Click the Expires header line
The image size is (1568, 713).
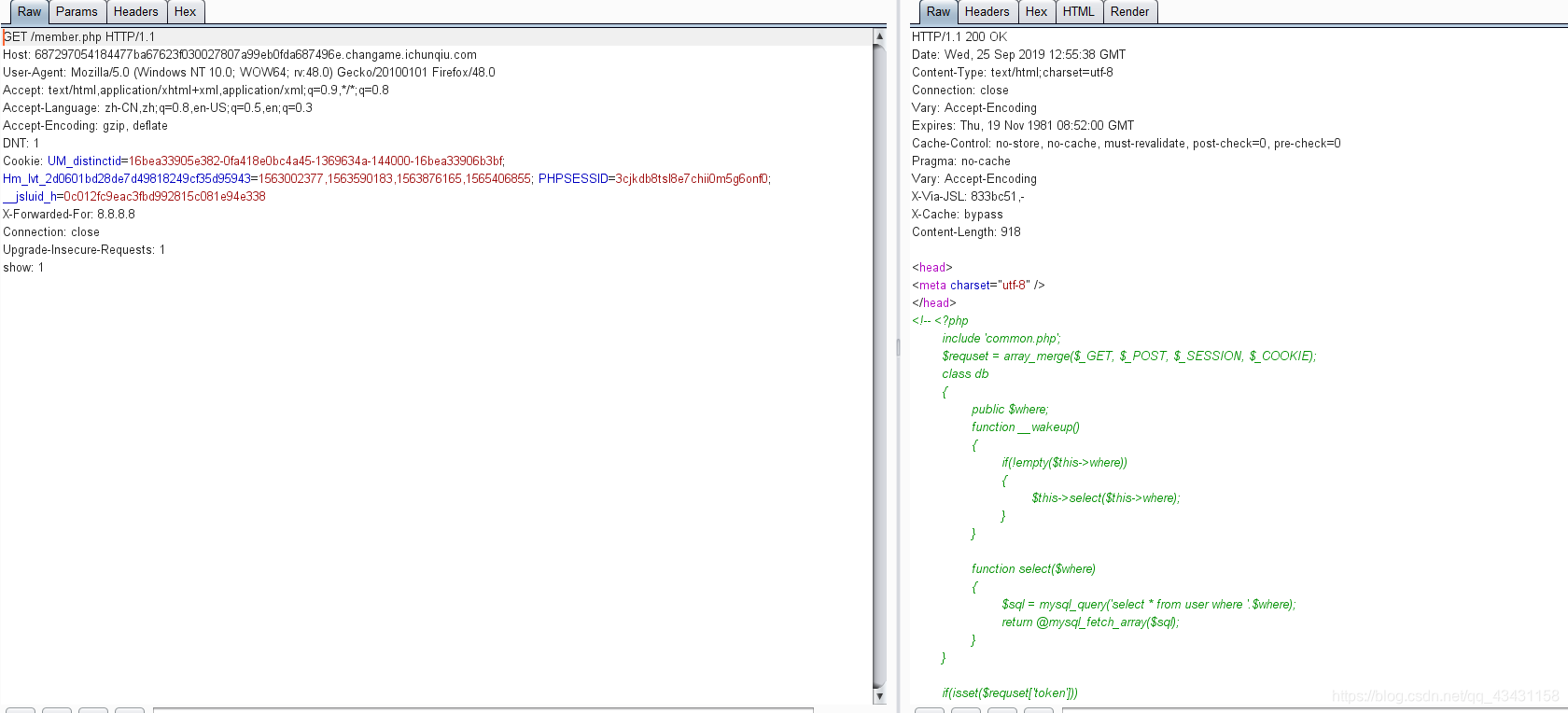1023,126
